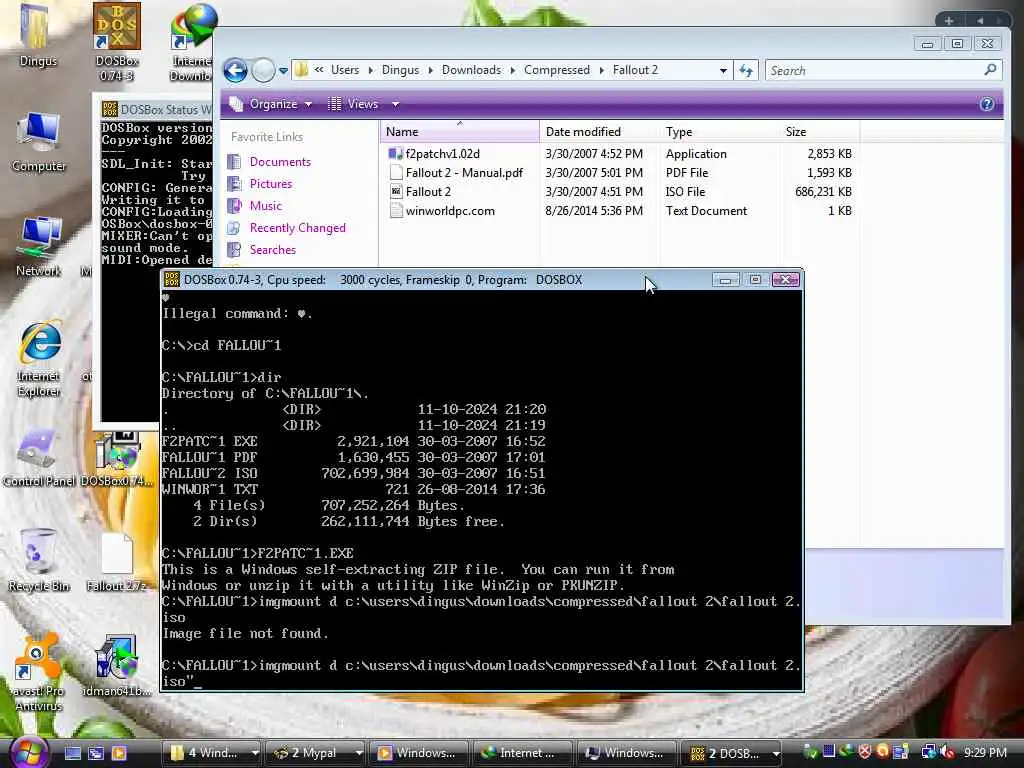Select the Fallout 2 ISO file
This screenshot has width=1024, height=768.
(428, 192)
